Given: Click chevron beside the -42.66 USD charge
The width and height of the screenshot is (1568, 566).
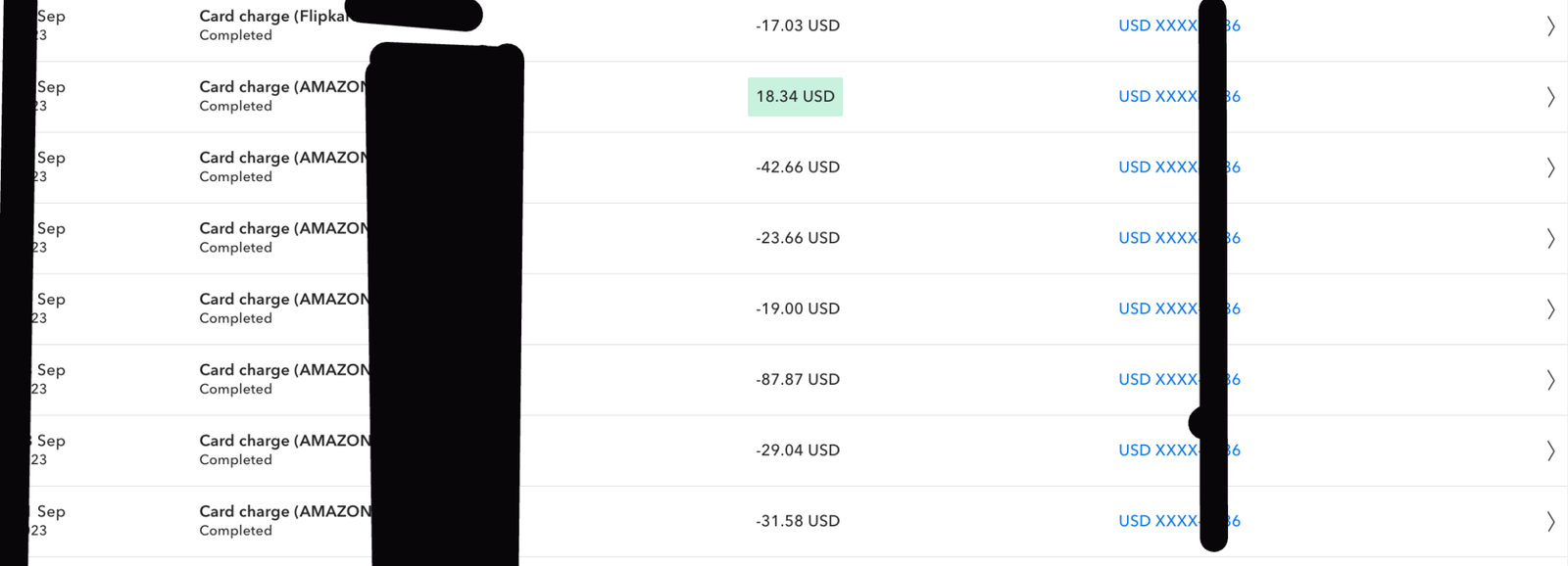Looking at the screenshot, I should [1550, 167].
